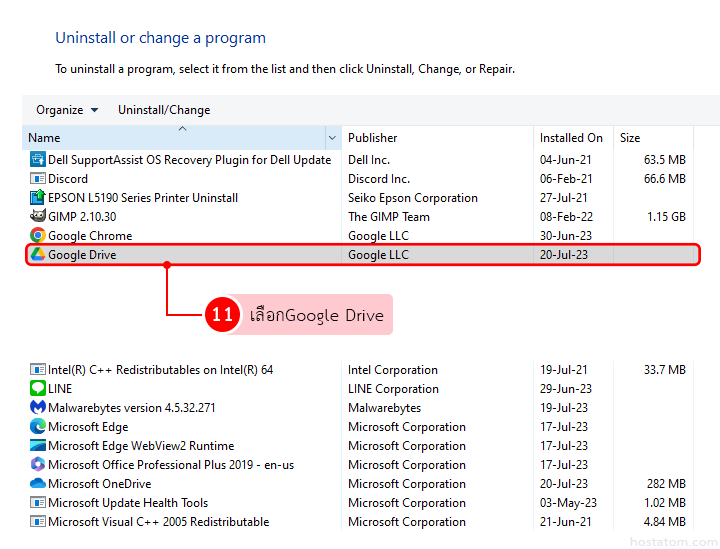
Task: Click Seiko Epson Corporation publisher cell
Action: tap(413, 198)
